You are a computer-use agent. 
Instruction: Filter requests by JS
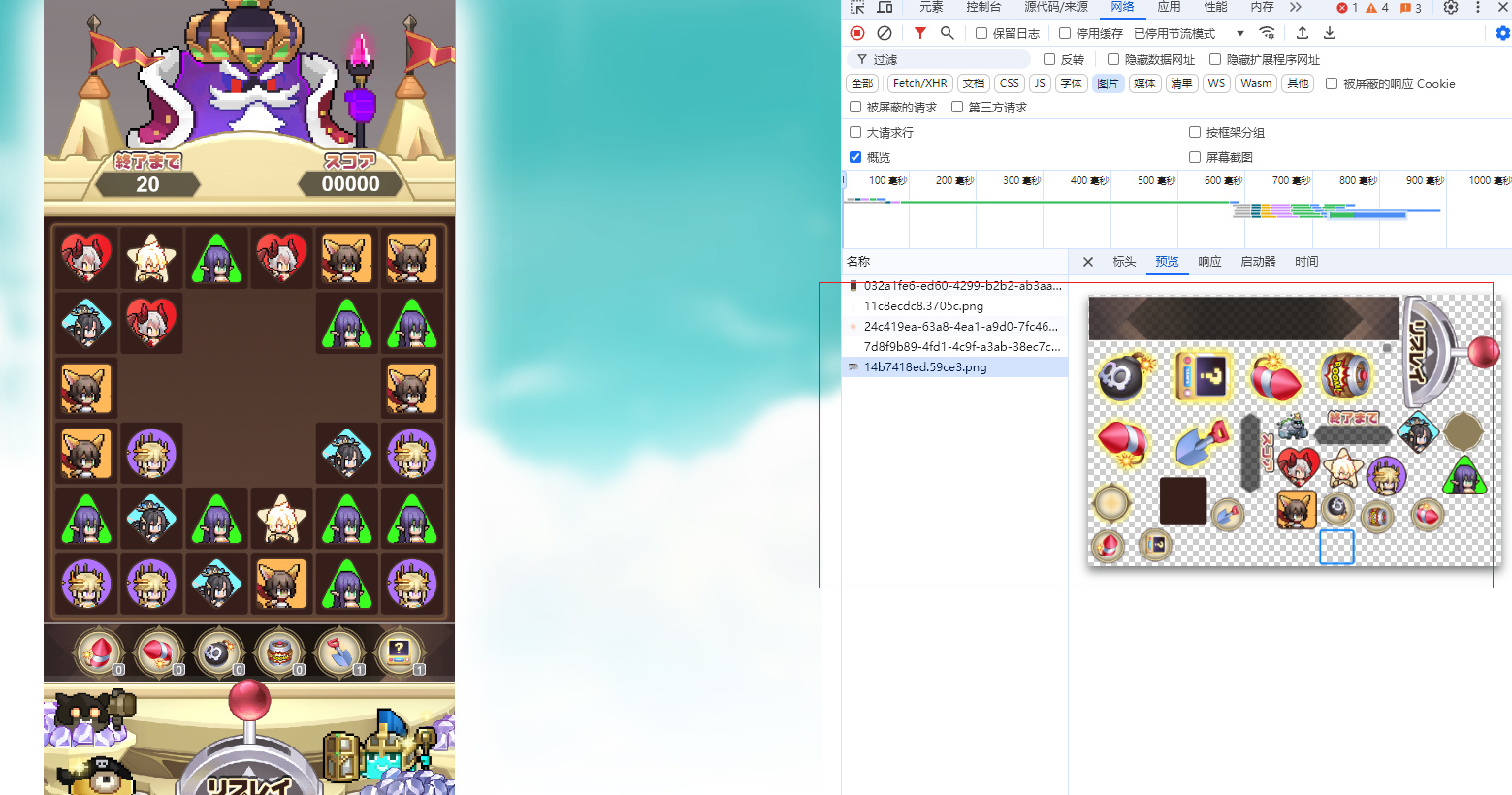tap(1040, 83)
